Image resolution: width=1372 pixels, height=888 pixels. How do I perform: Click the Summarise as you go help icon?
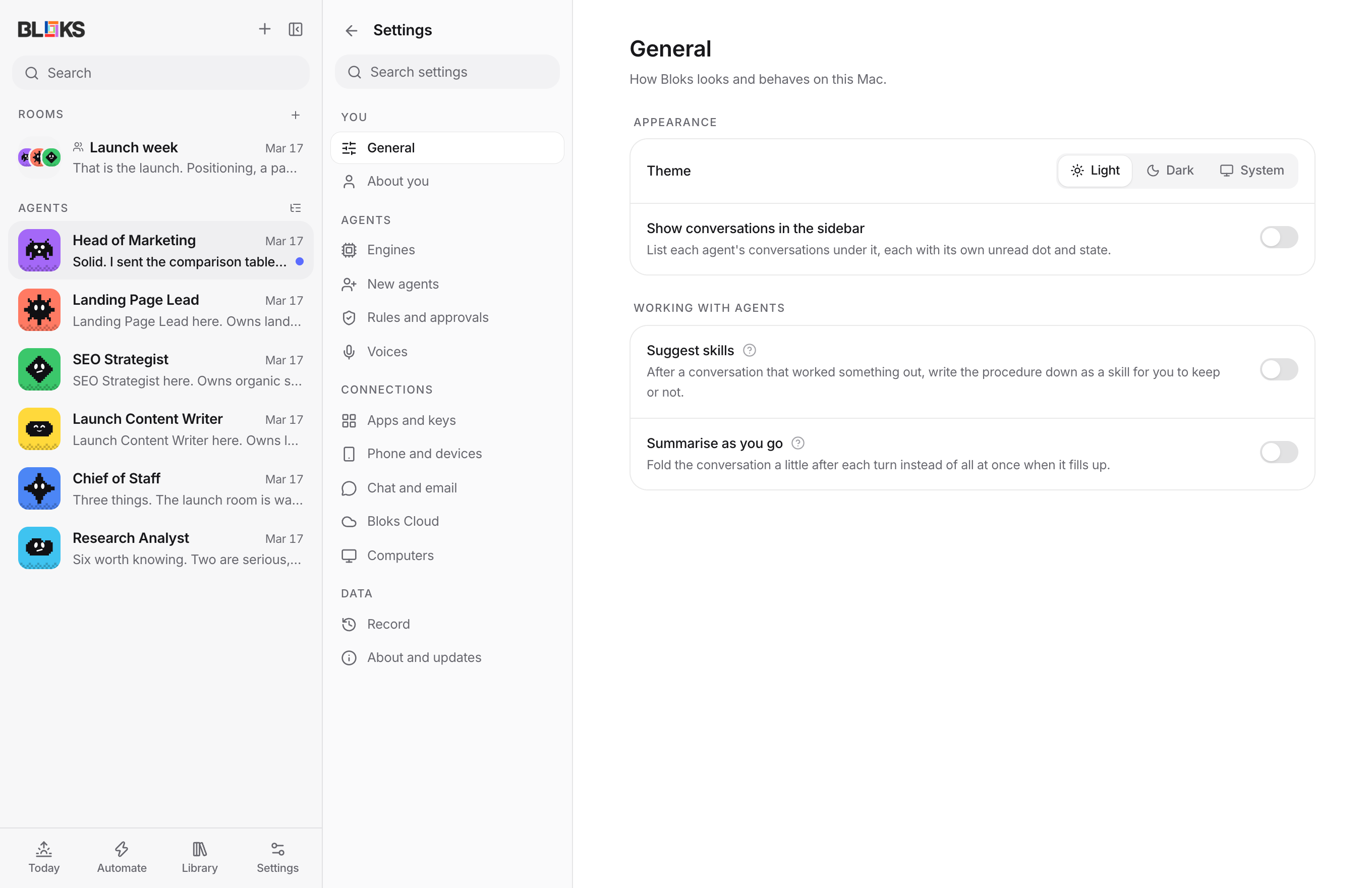tap(798, 443)
